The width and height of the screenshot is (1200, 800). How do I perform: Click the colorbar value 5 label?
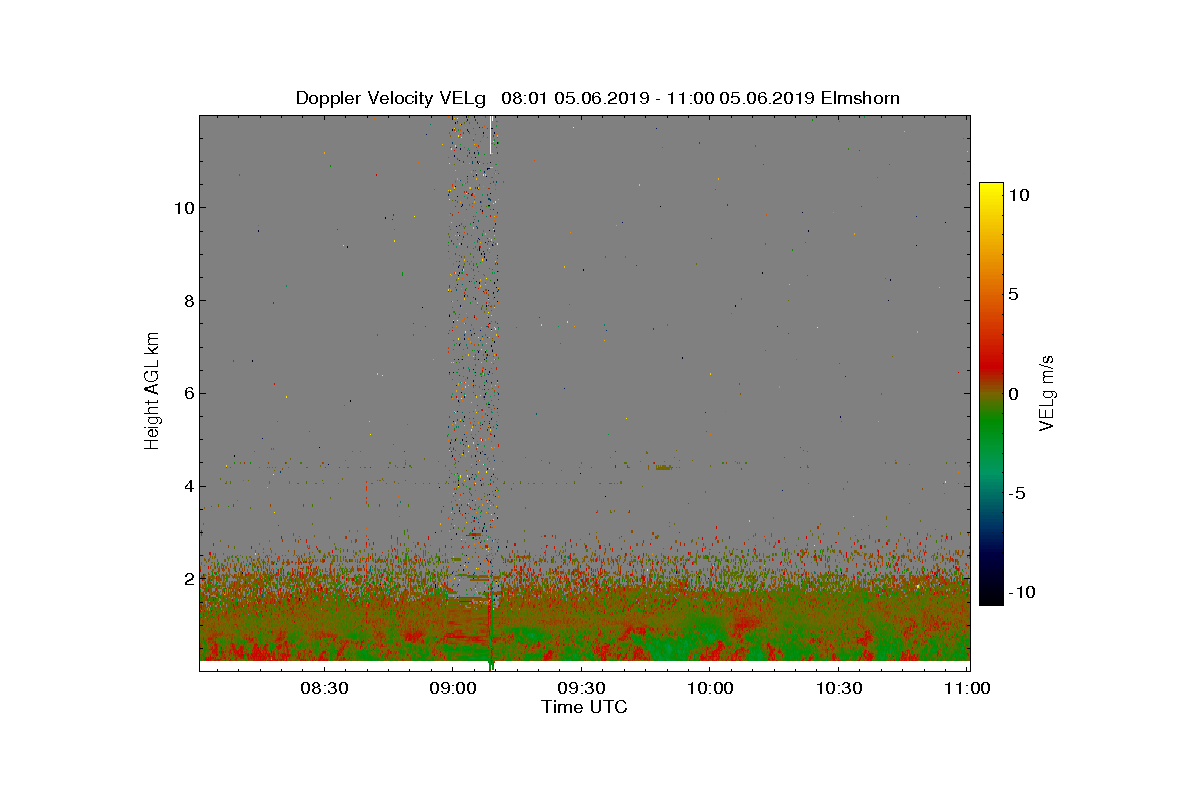pyautogui.click(x=1013, y=295)
